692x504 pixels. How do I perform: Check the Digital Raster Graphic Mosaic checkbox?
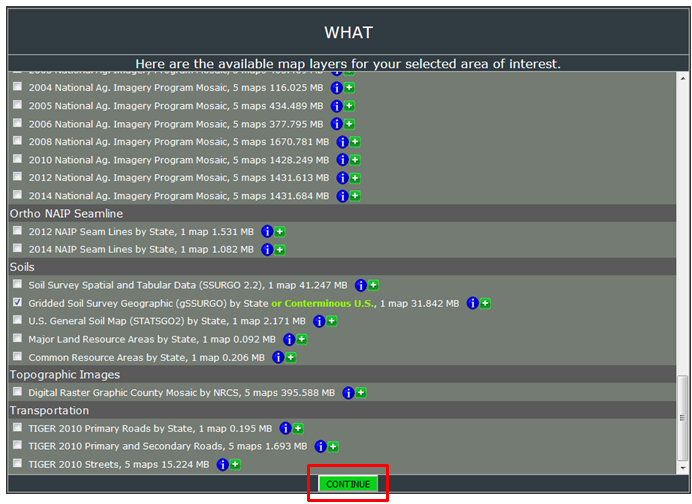[17, 391]
